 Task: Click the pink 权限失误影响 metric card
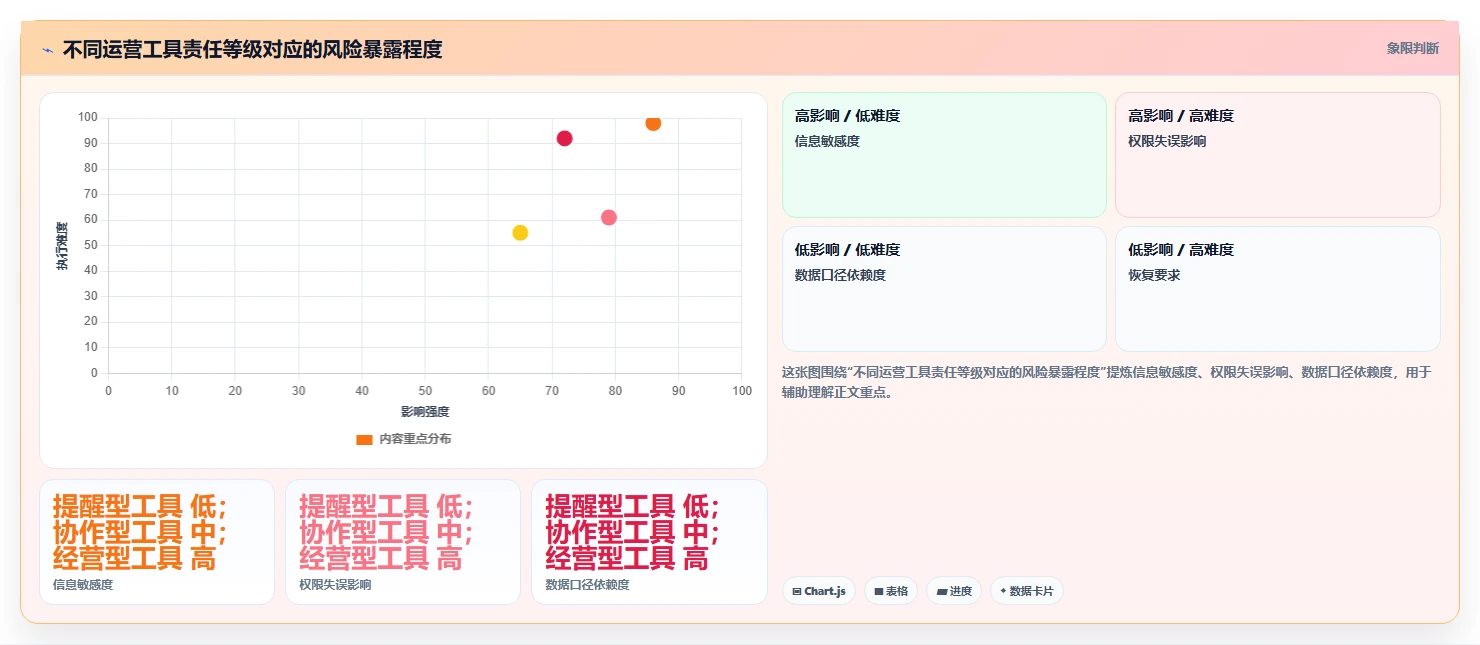point(403,542)
